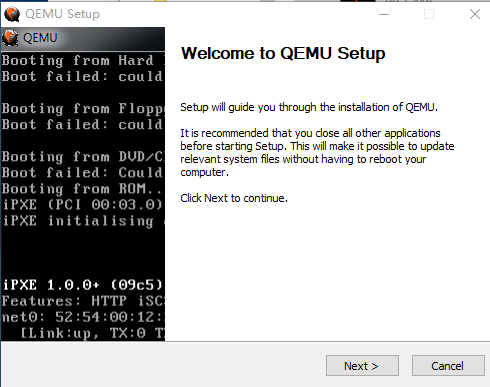Click the "iPXE 1.0.0+" version line

click(83, 285)
